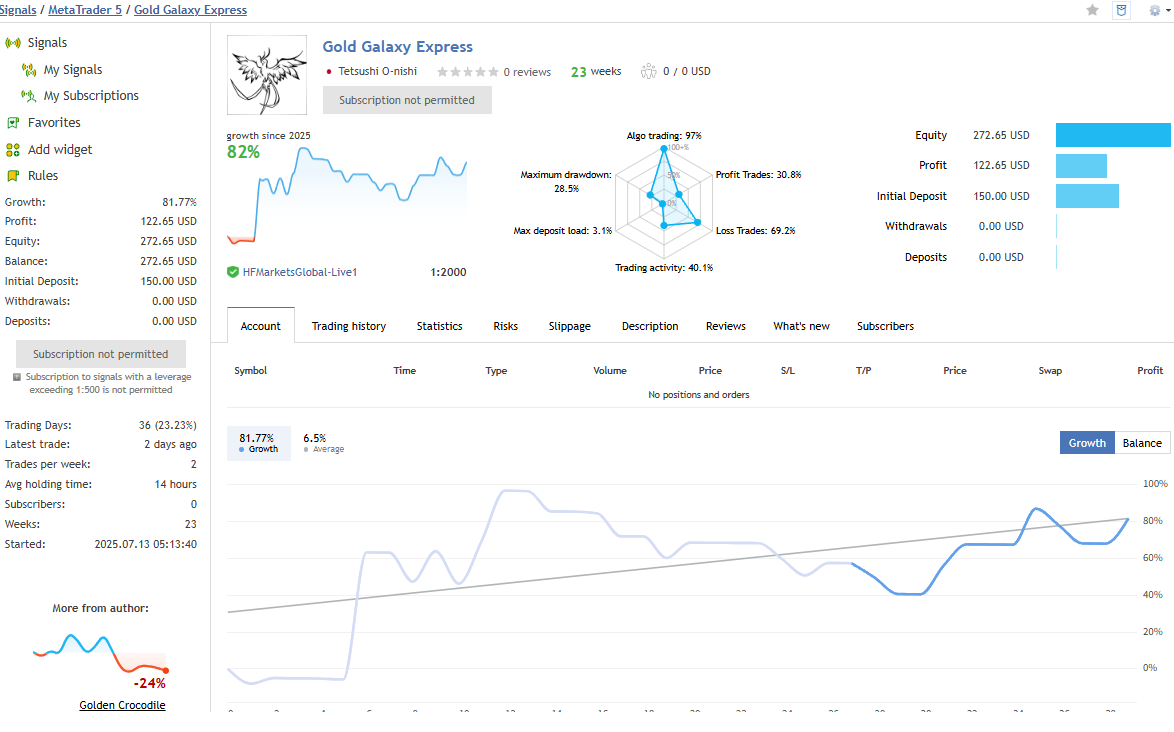Open the settings gear dropdown

[1158, 10]
